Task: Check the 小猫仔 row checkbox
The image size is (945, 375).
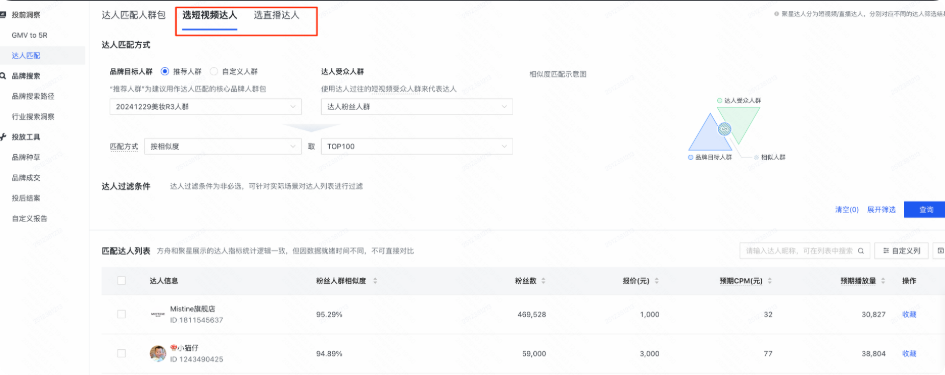Action: (x=122, y=353)
